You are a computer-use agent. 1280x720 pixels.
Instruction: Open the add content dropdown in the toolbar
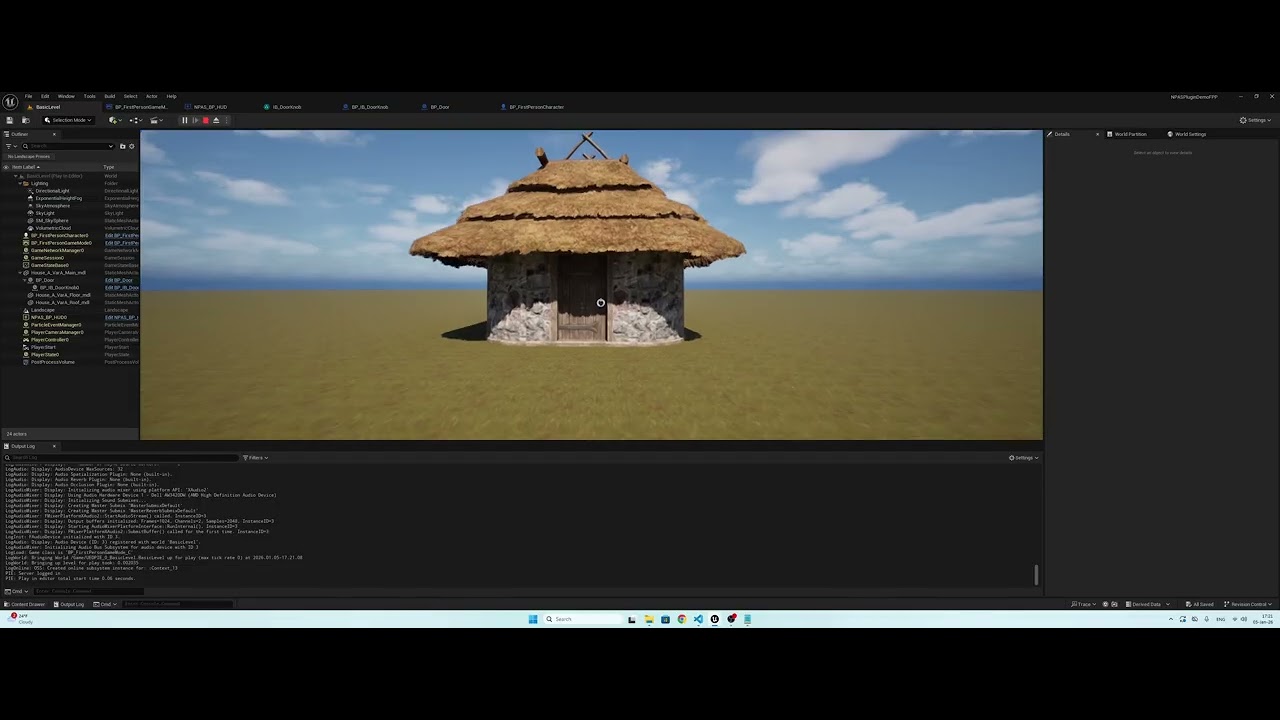click(x=115, y=120)
